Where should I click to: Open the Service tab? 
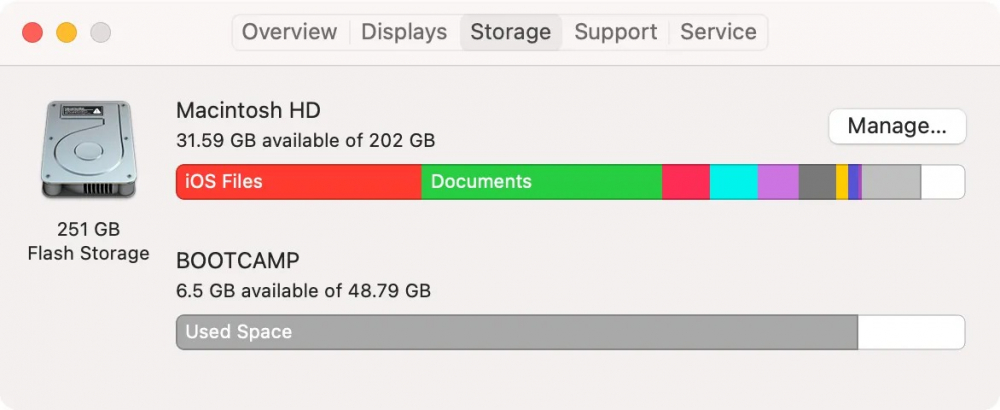(718, 32)
